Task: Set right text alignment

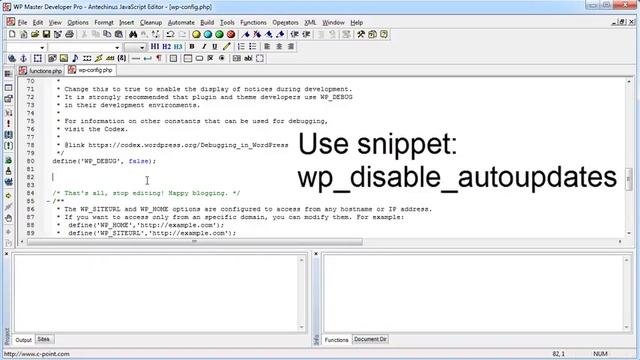Action: [x=291, y=47]
